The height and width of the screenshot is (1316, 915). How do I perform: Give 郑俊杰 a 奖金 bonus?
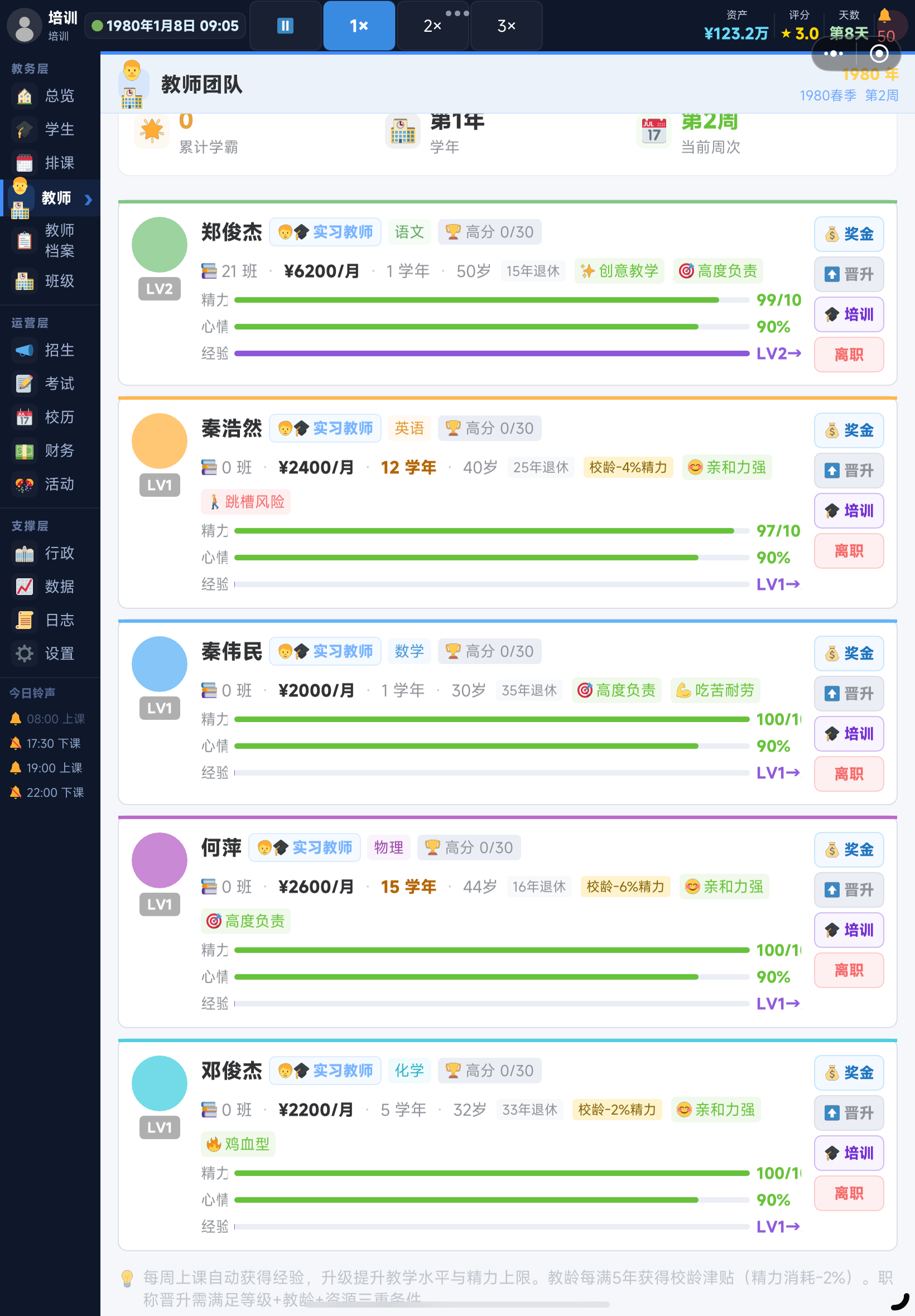[x=849, y=234]
